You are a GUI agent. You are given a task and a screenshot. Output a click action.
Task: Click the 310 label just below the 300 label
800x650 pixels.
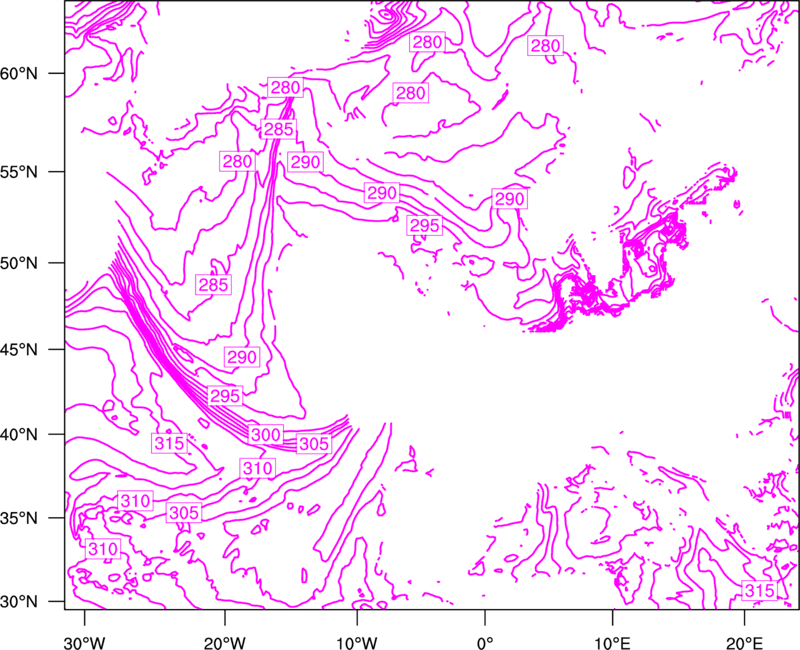[258, 468]
